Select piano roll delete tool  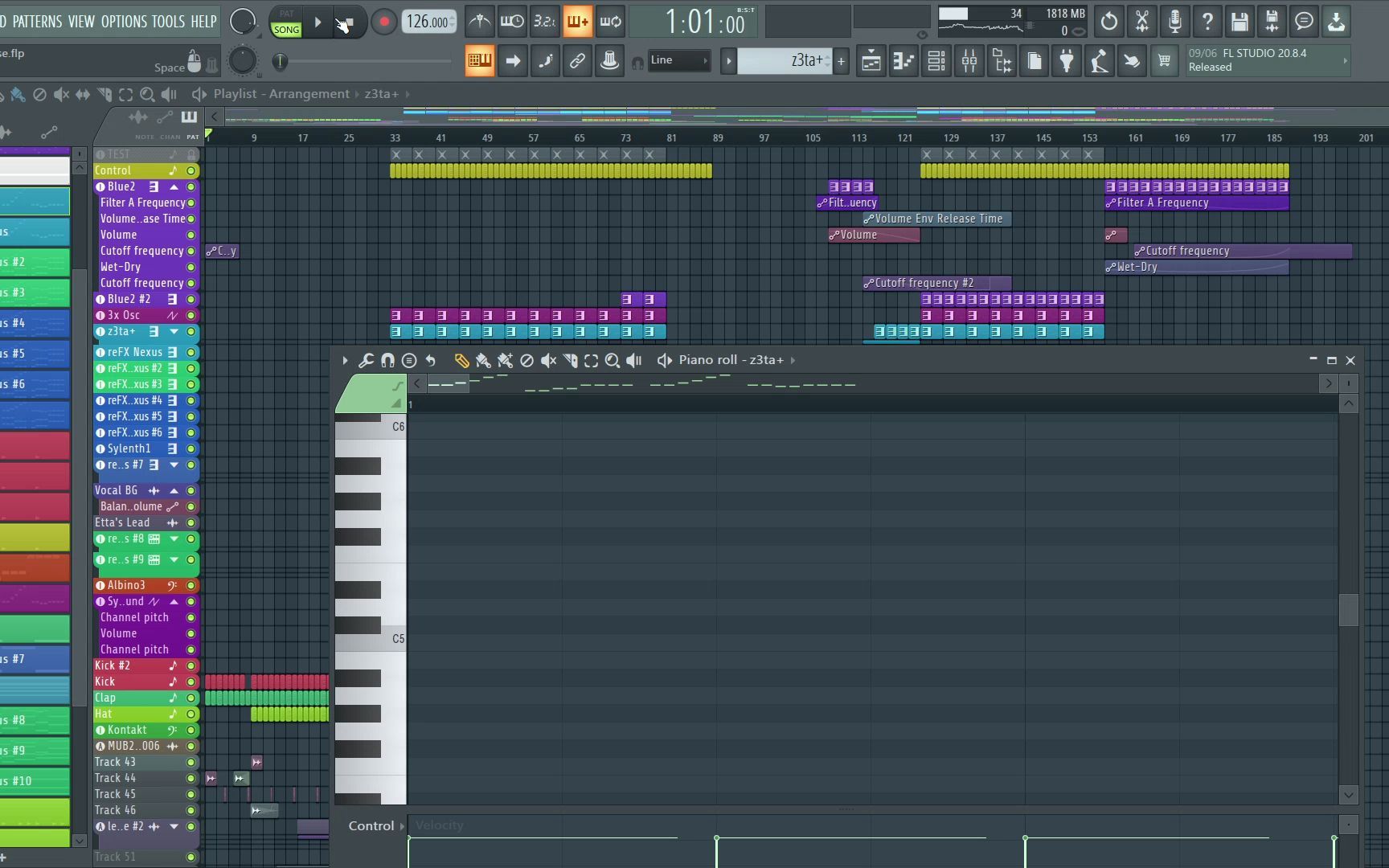[527, 361]
